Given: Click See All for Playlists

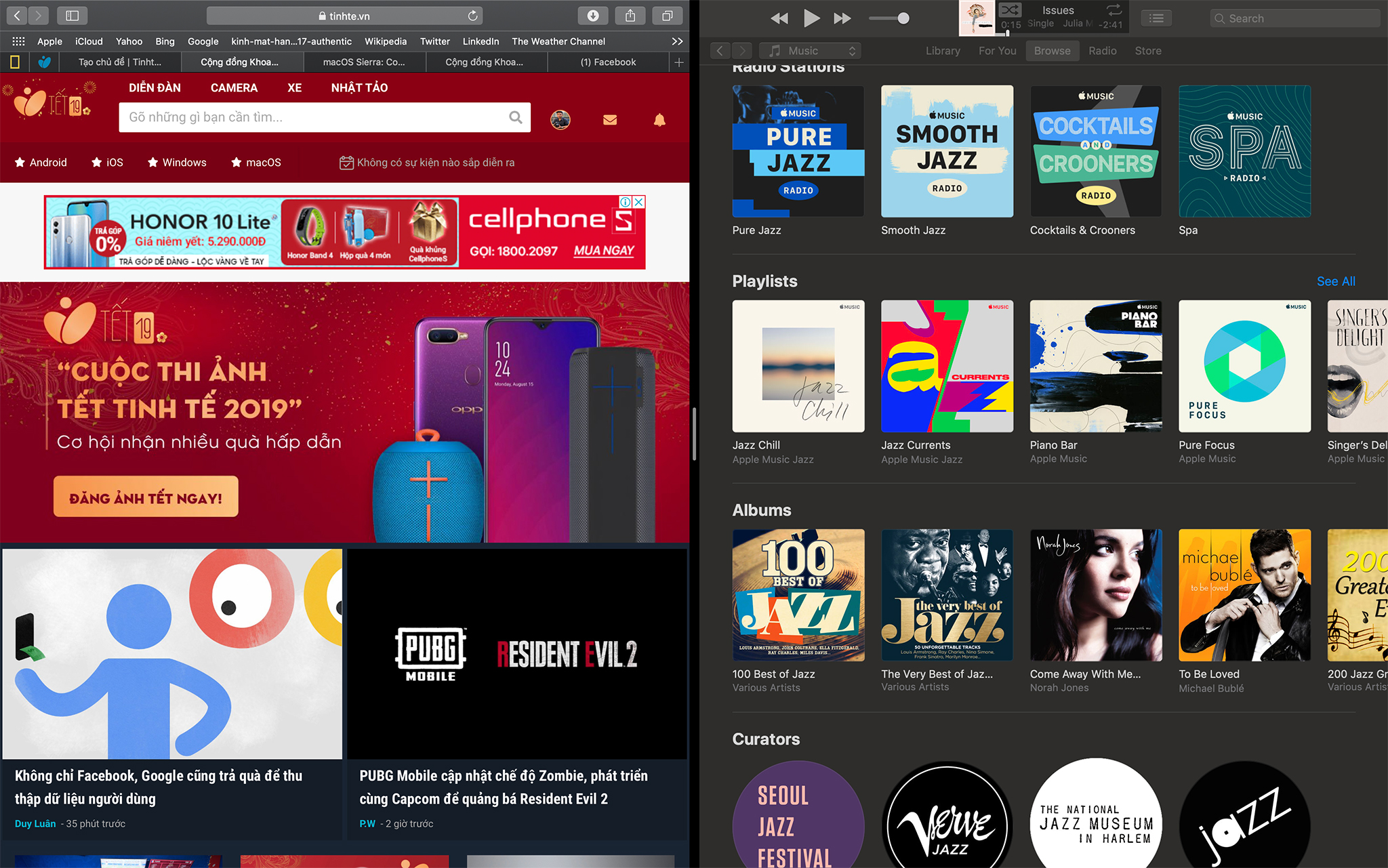Looking at the screenshot, I should (1336, 281).
